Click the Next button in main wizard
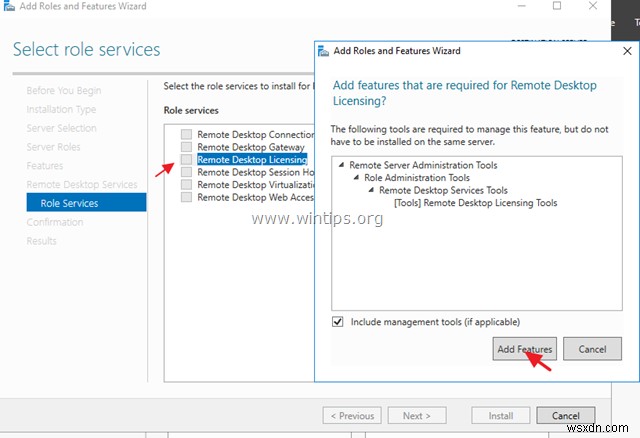This screenshot has height=438, width=640. click(417, 416)
